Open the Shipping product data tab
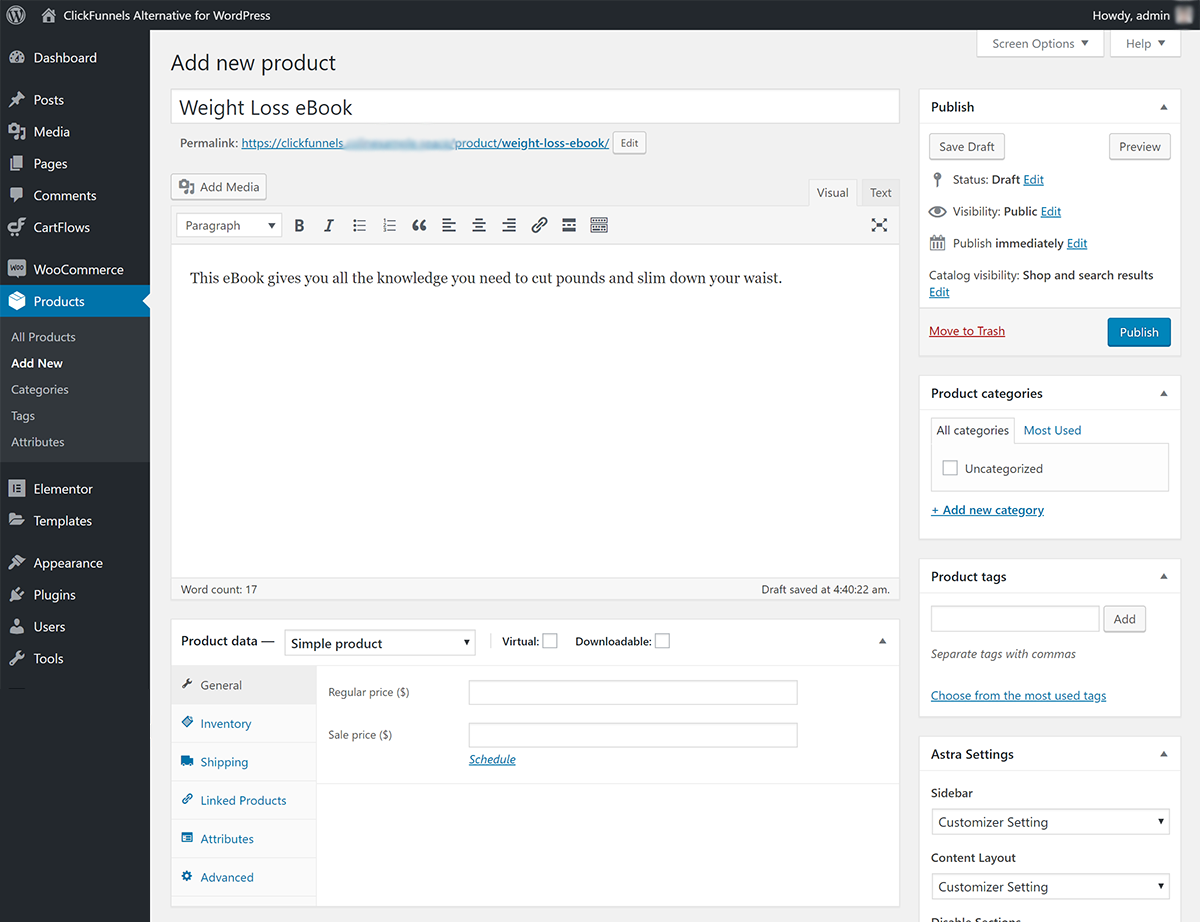1200x922 pixels. [x=244, y=762]
